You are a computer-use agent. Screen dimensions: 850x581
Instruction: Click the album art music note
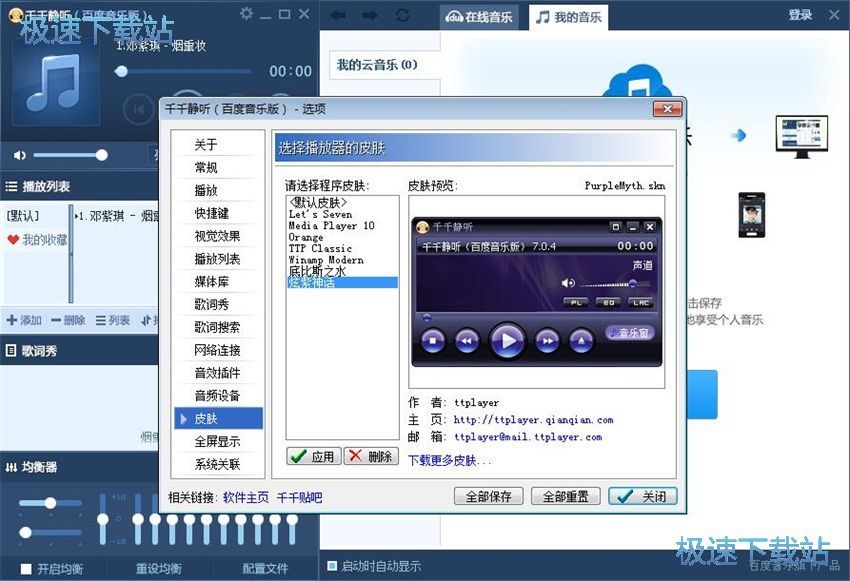[56, 80]
